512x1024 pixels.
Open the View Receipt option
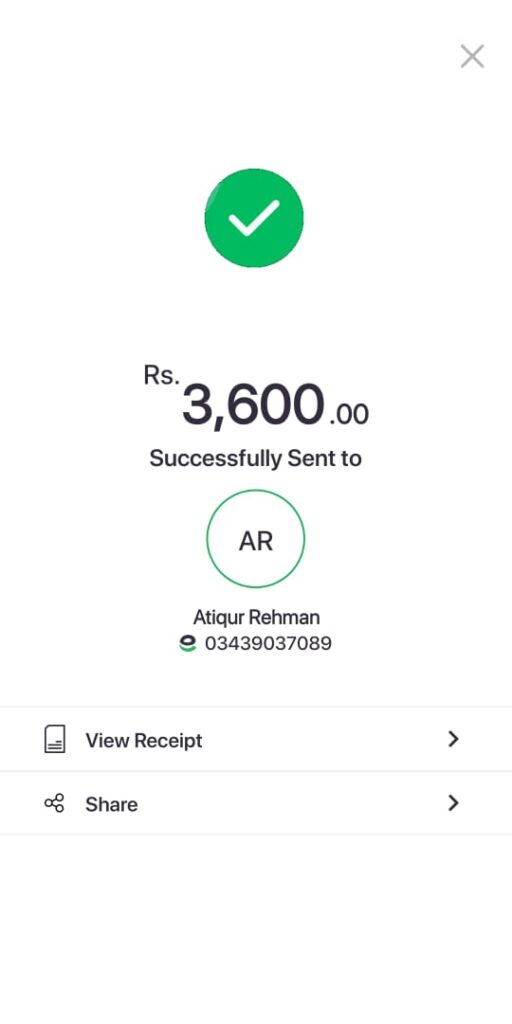(256, 739)
